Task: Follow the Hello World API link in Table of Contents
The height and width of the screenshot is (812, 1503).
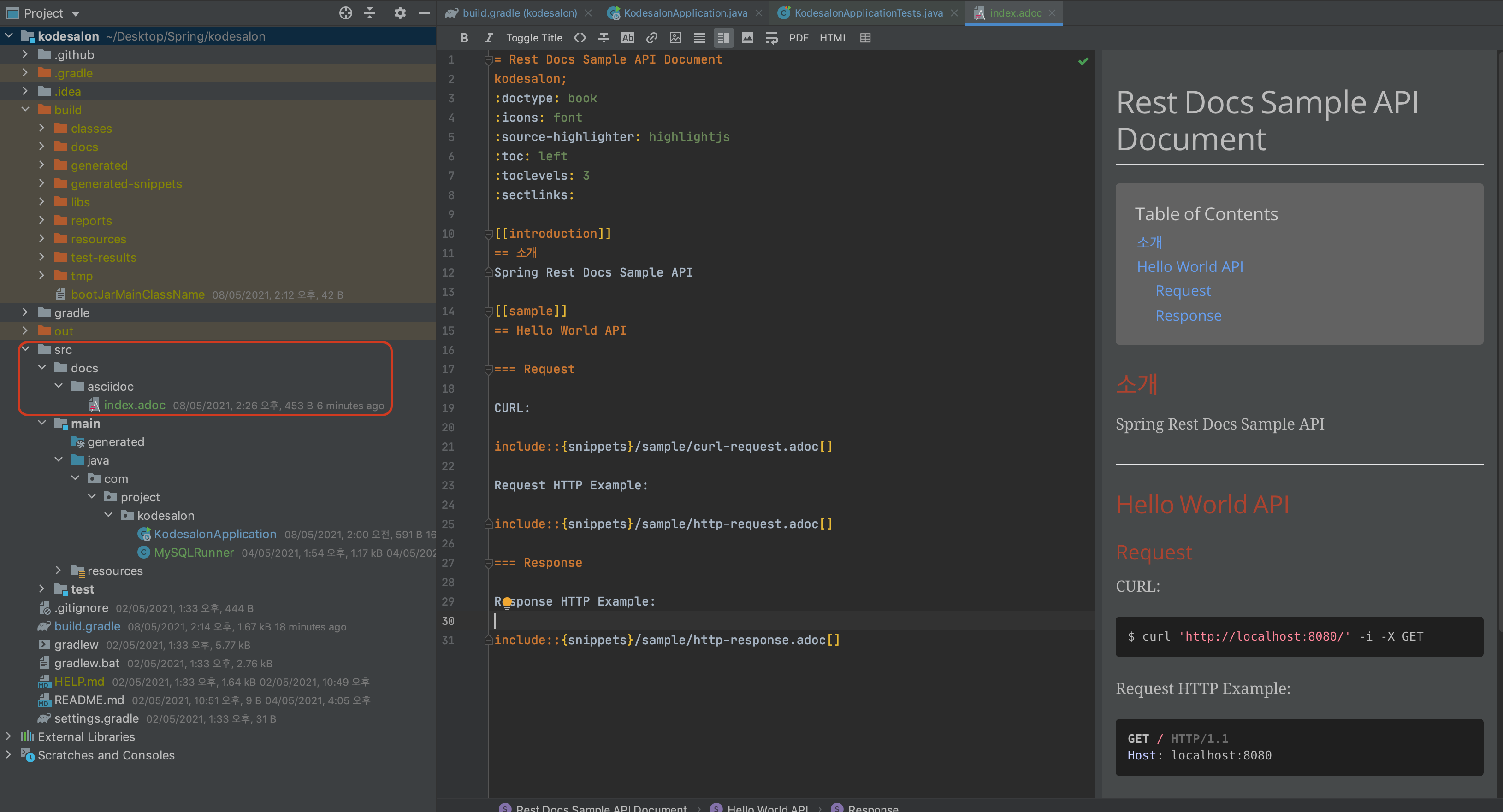Action: [1190, 266]
